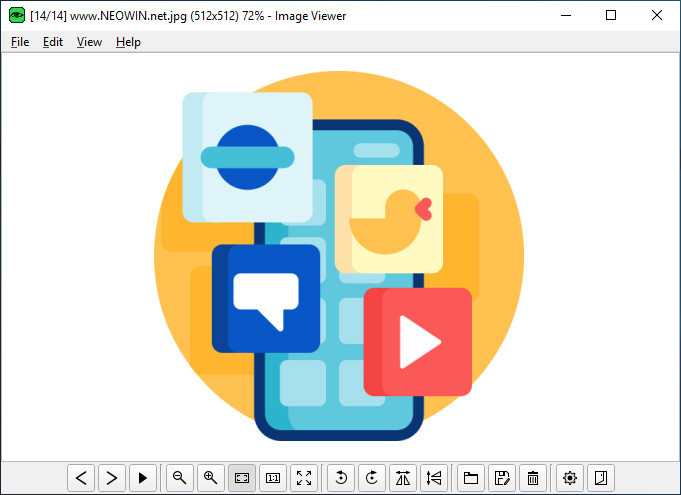Enter fullscreen mode from toolbar
The height and width of the screenshot is (495, 681).
[x=304, y=478]
